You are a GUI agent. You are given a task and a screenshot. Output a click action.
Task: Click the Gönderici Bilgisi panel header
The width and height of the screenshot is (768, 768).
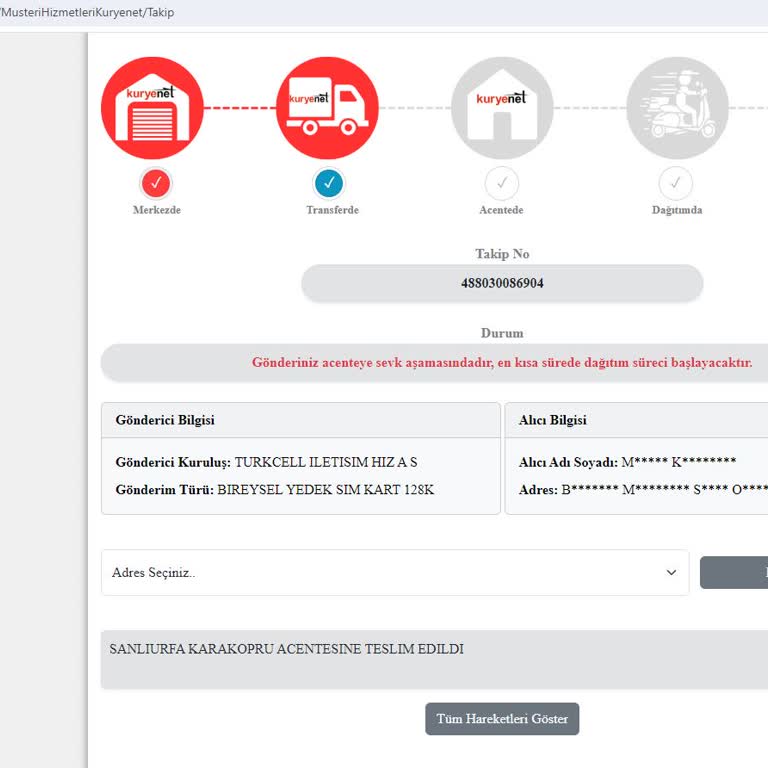[300, 420]
